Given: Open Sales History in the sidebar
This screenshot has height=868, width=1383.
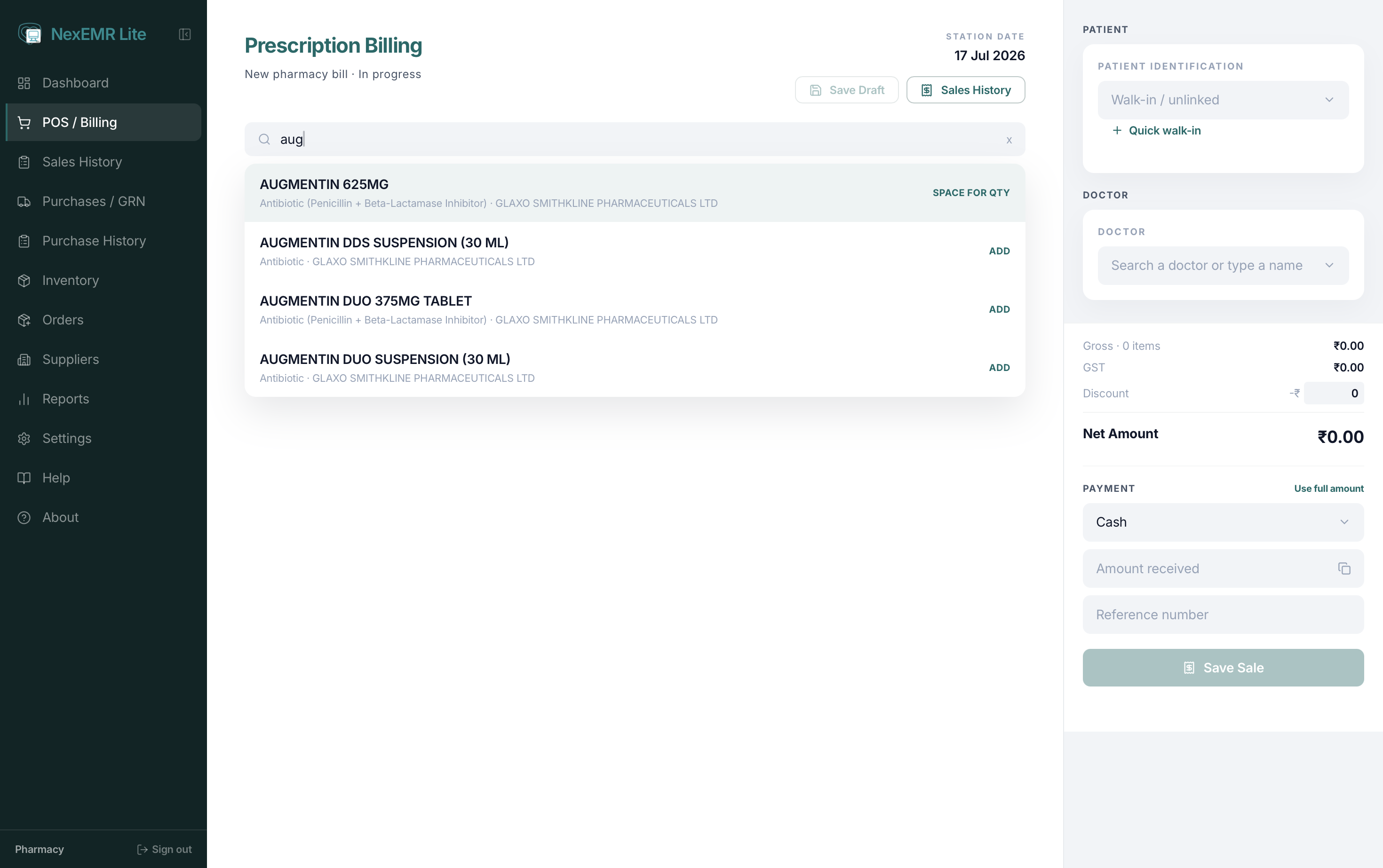Looking at the screenshot, I should click(103, 163).
